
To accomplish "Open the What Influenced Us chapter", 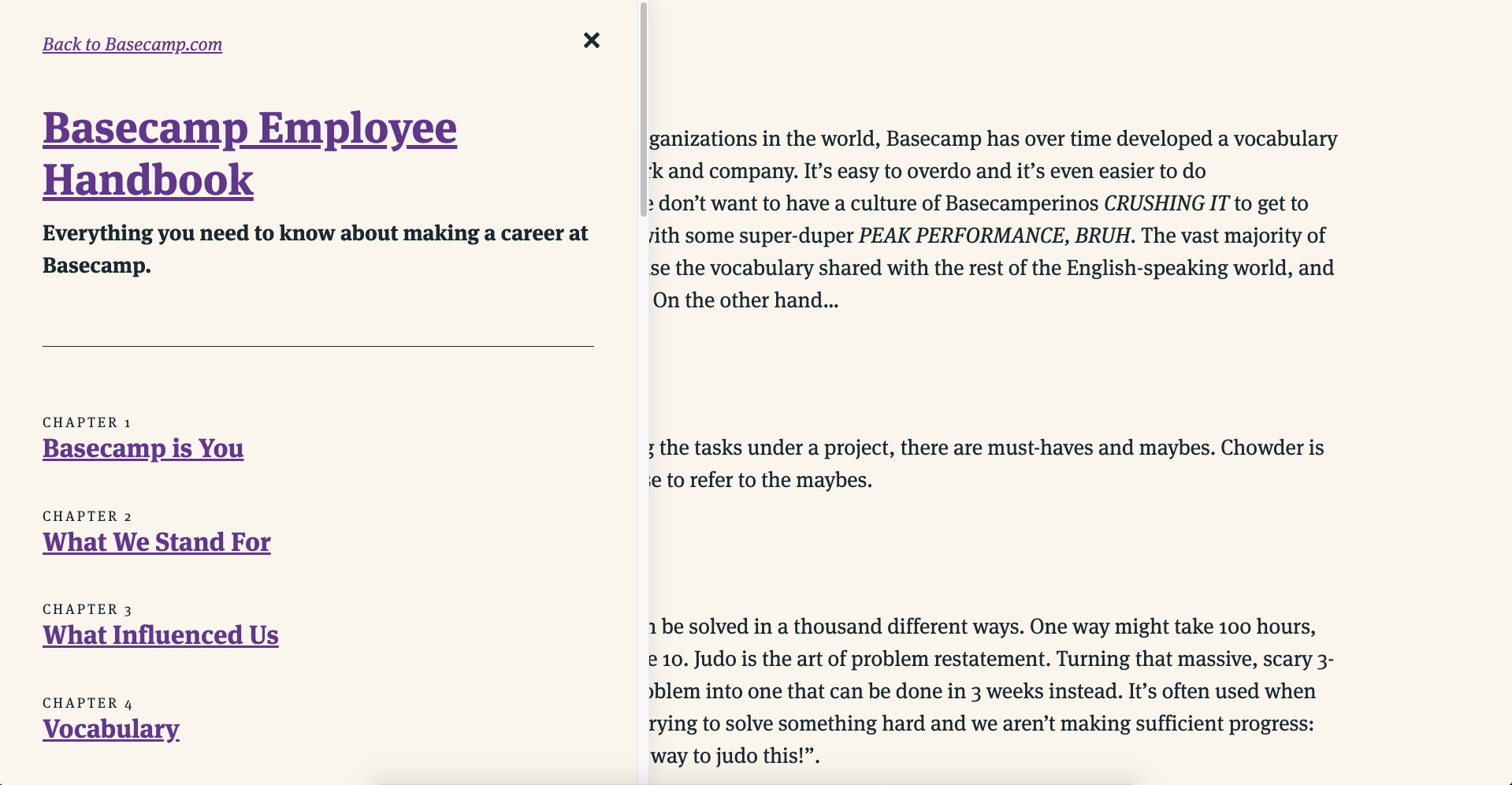I will click(x=161, y=635).
